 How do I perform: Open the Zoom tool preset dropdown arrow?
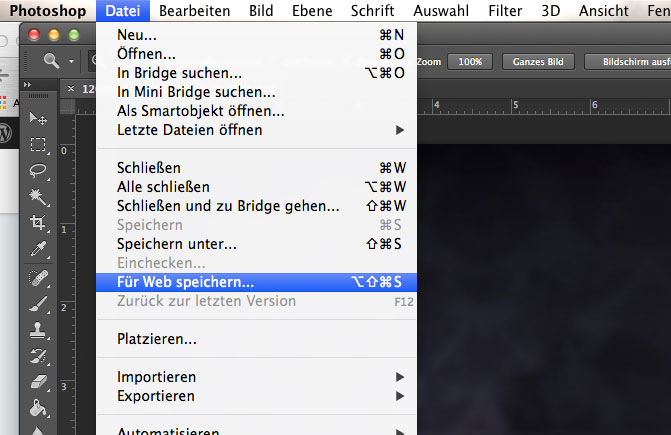(x=71, y=61)
